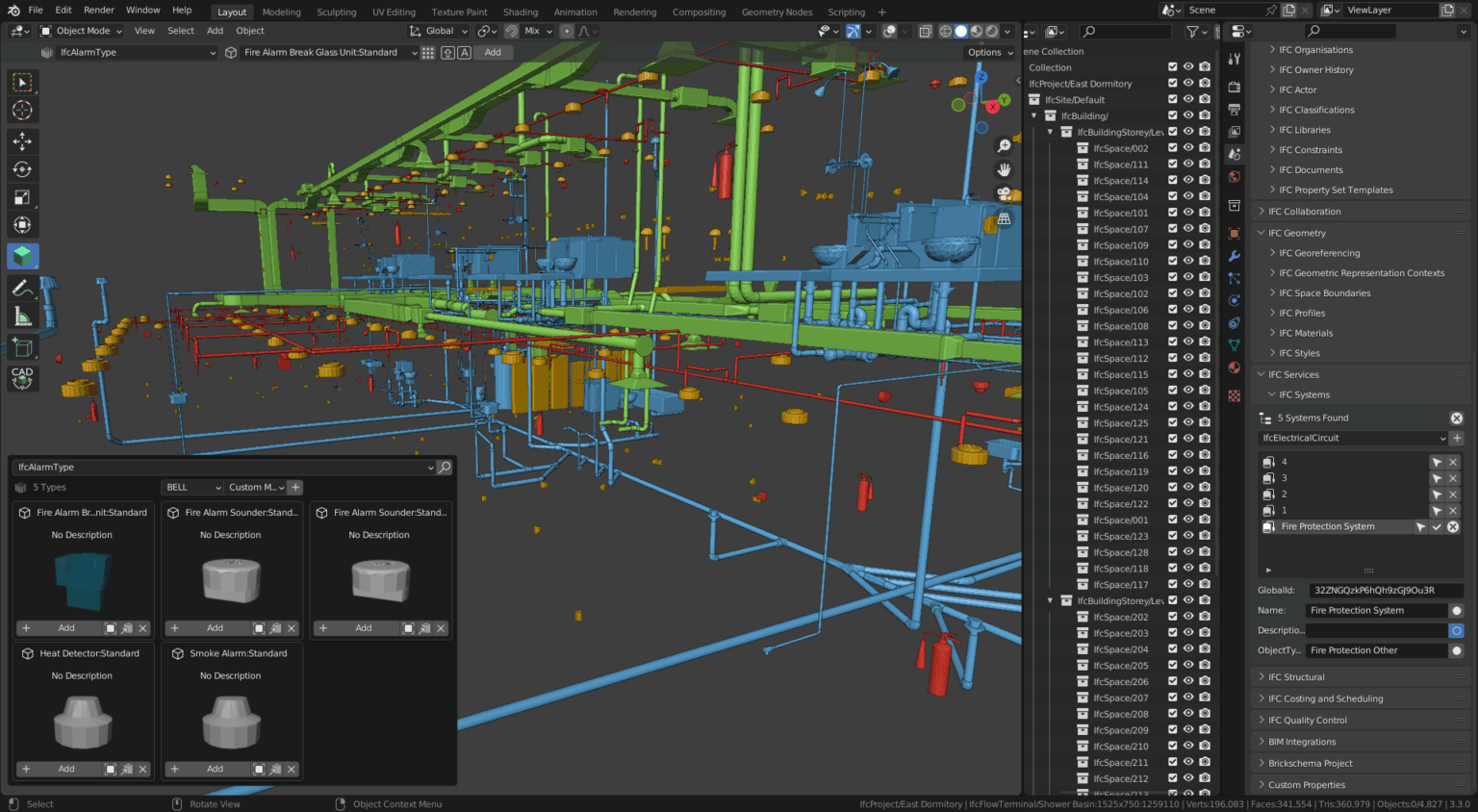Disable render visibility for IfcSpace/111
The height and width of the screenshot is (812, 1478).
(1205, 164)
